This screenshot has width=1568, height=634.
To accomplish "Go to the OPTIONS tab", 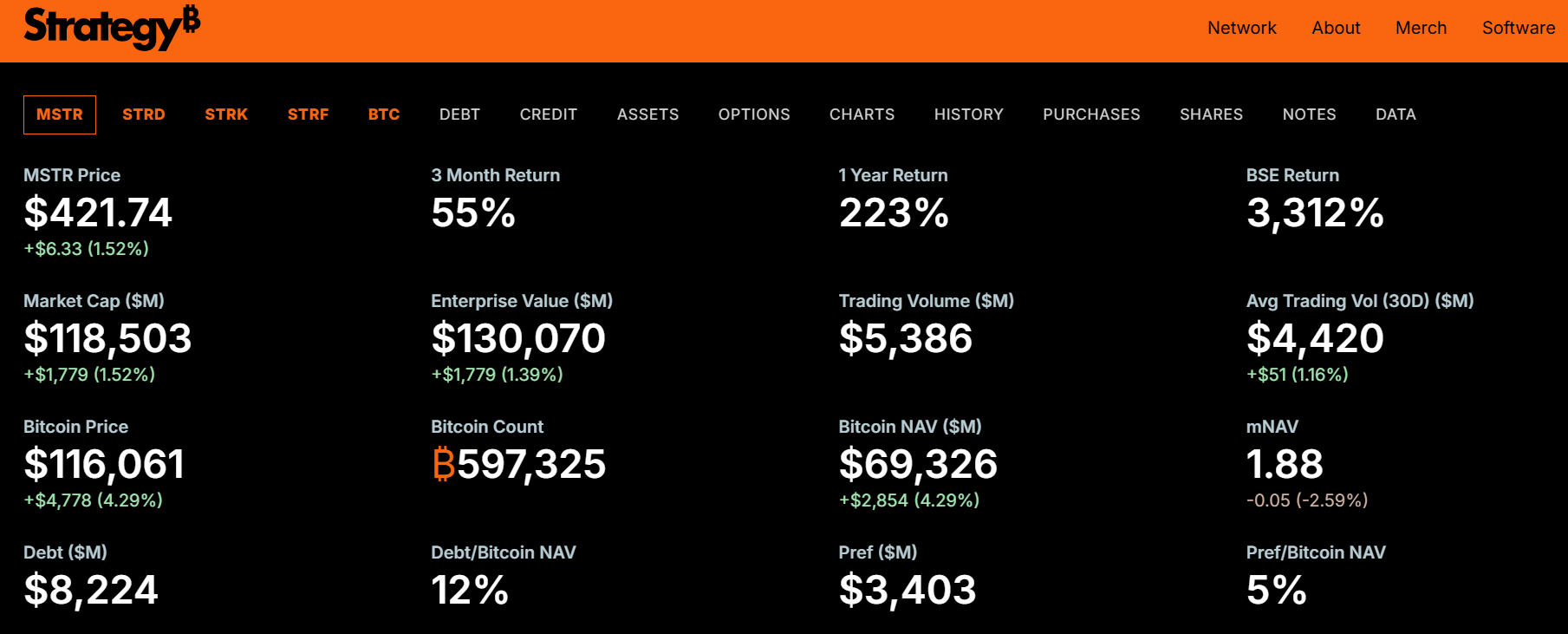I will tap(754, 114).
